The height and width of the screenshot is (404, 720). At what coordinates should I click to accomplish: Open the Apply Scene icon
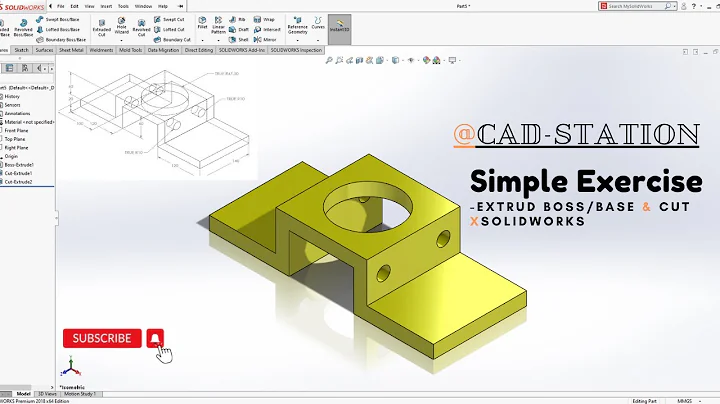(436, 60)
